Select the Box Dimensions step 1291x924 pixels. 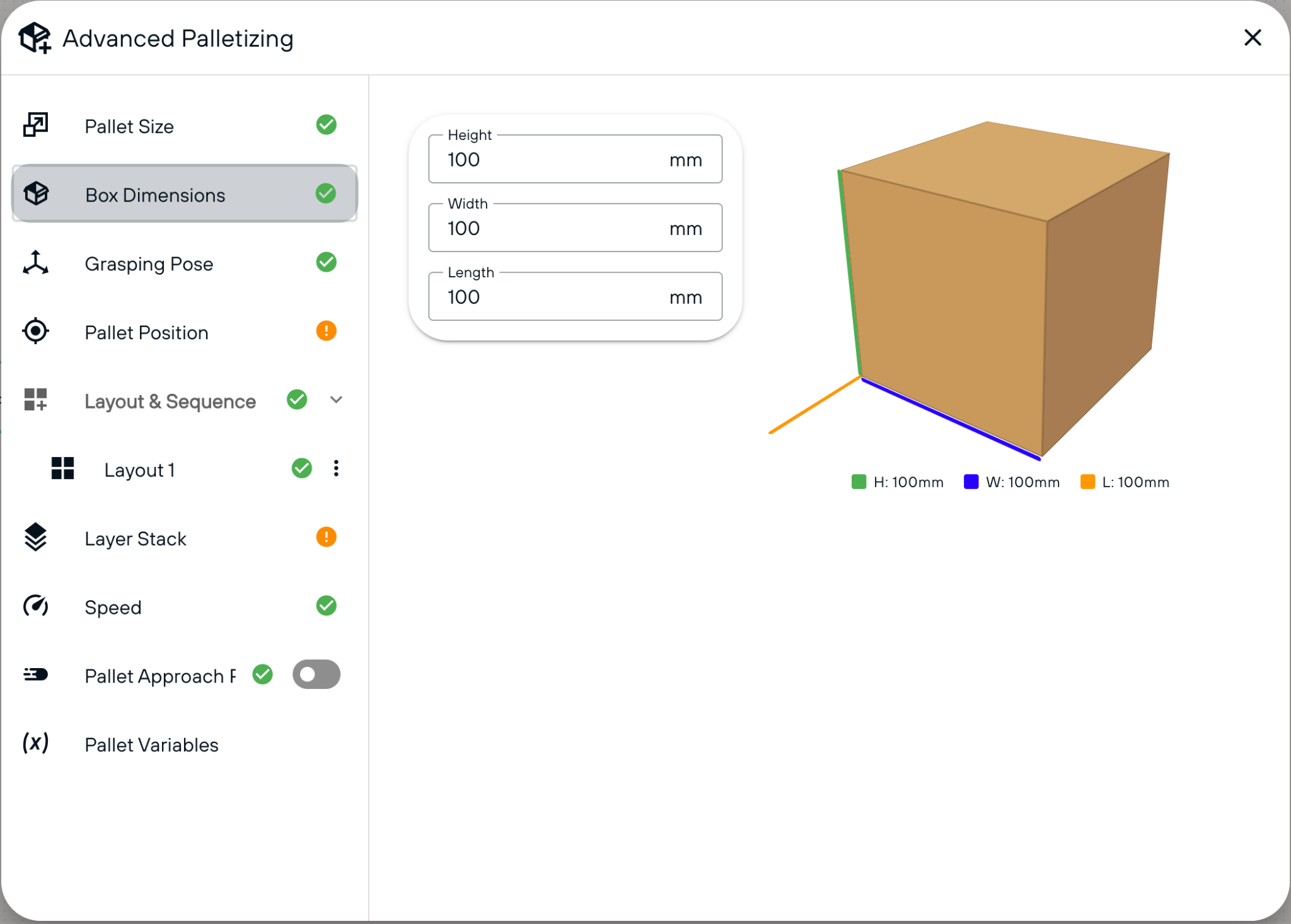coord(184,193)
